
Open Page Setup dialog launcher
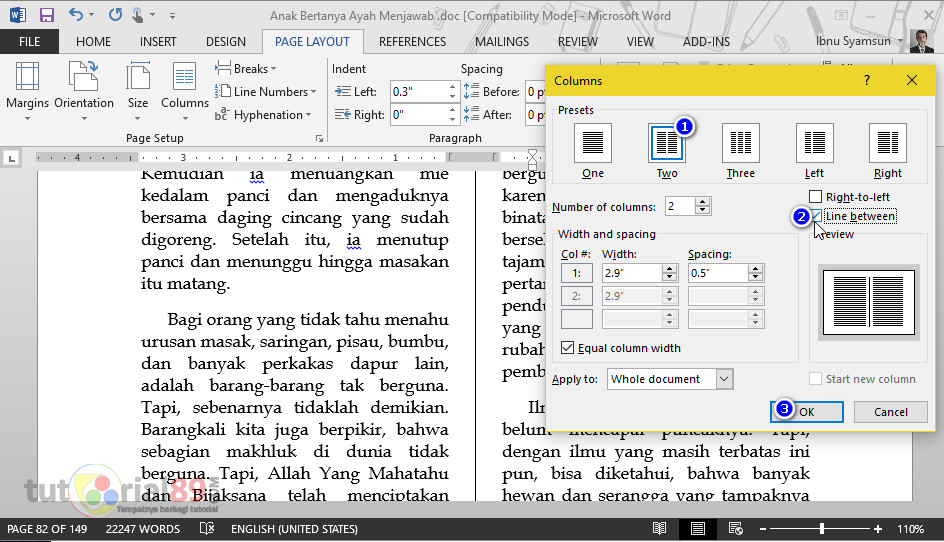[x=319, y=139]
